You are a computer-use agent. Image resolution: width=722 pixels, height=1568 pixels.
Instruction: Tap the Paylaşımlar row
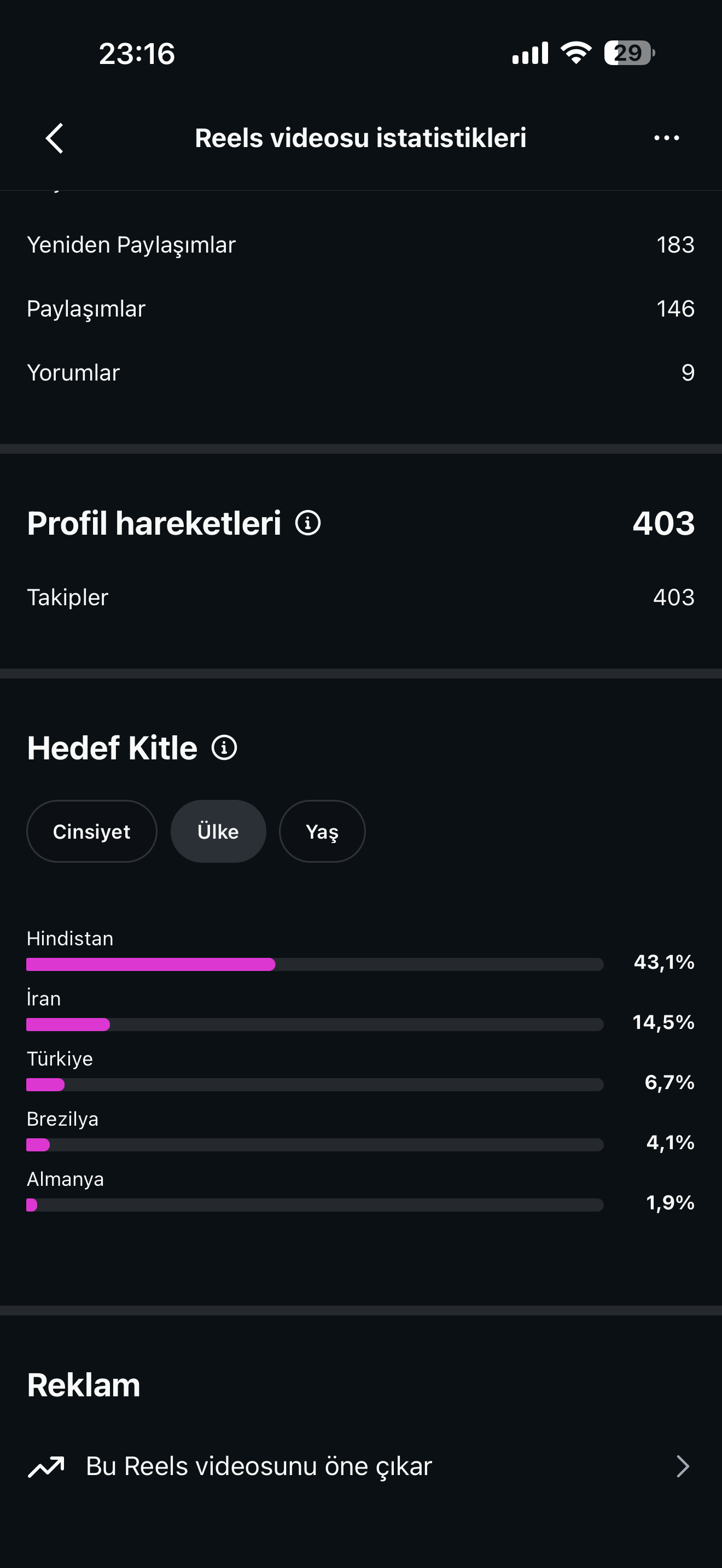coord(361,308)
